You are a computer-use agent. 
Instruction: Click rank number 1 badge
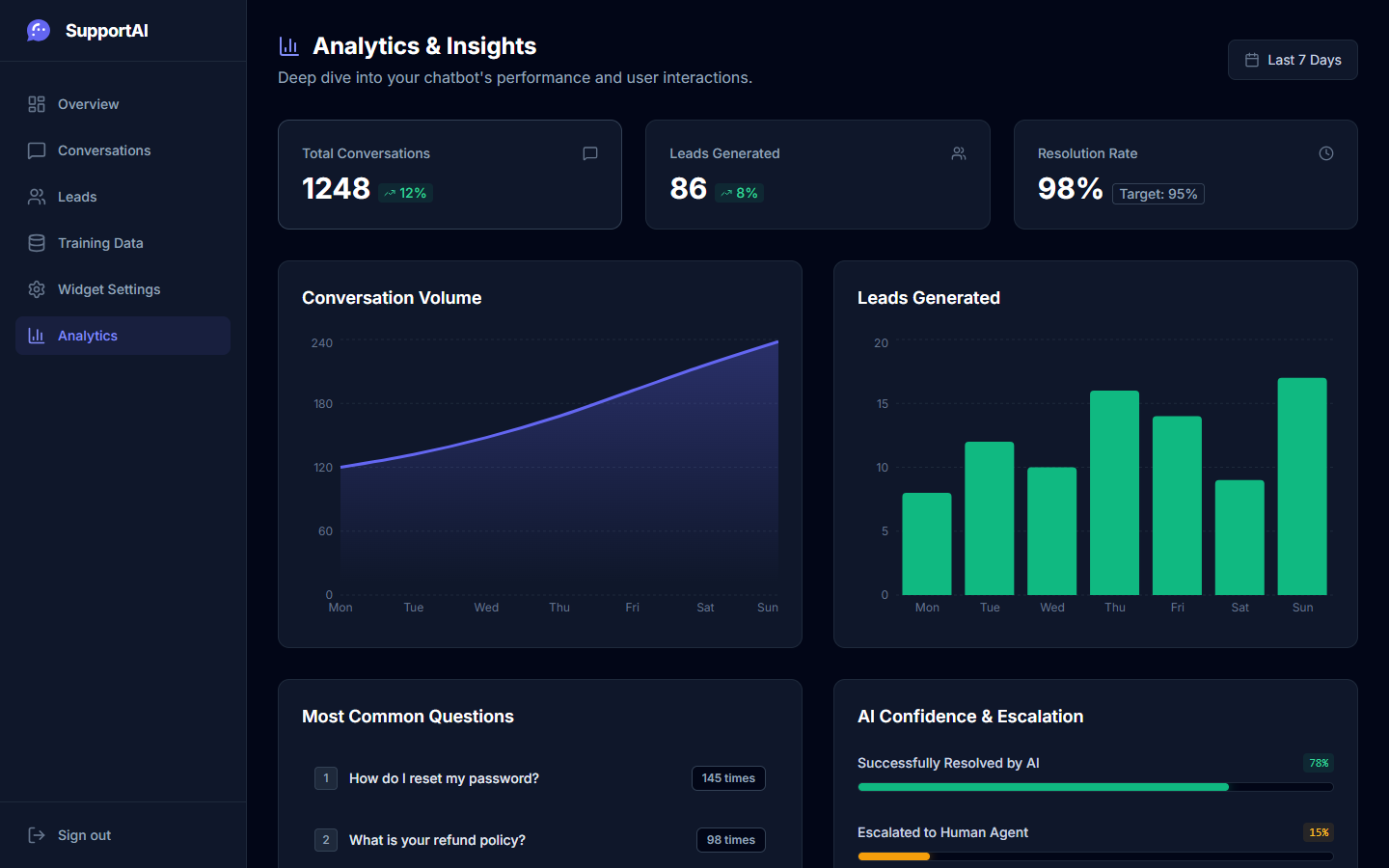pos(326,778)
